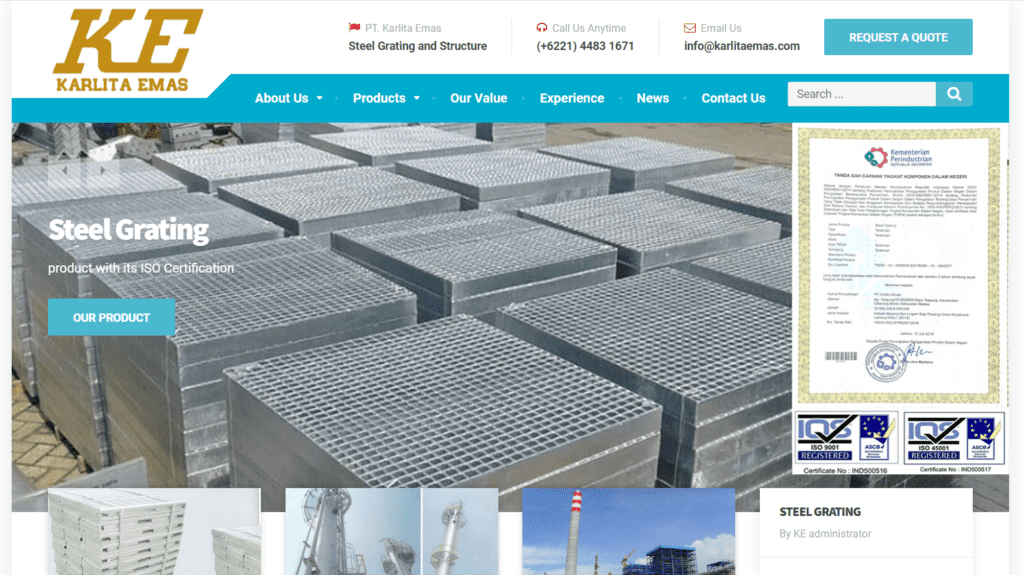Image resolution: width=1024 pixels, height=575 pixels.
Task: Click the By KE administrator author line
Action: click(x=825, y=534)
